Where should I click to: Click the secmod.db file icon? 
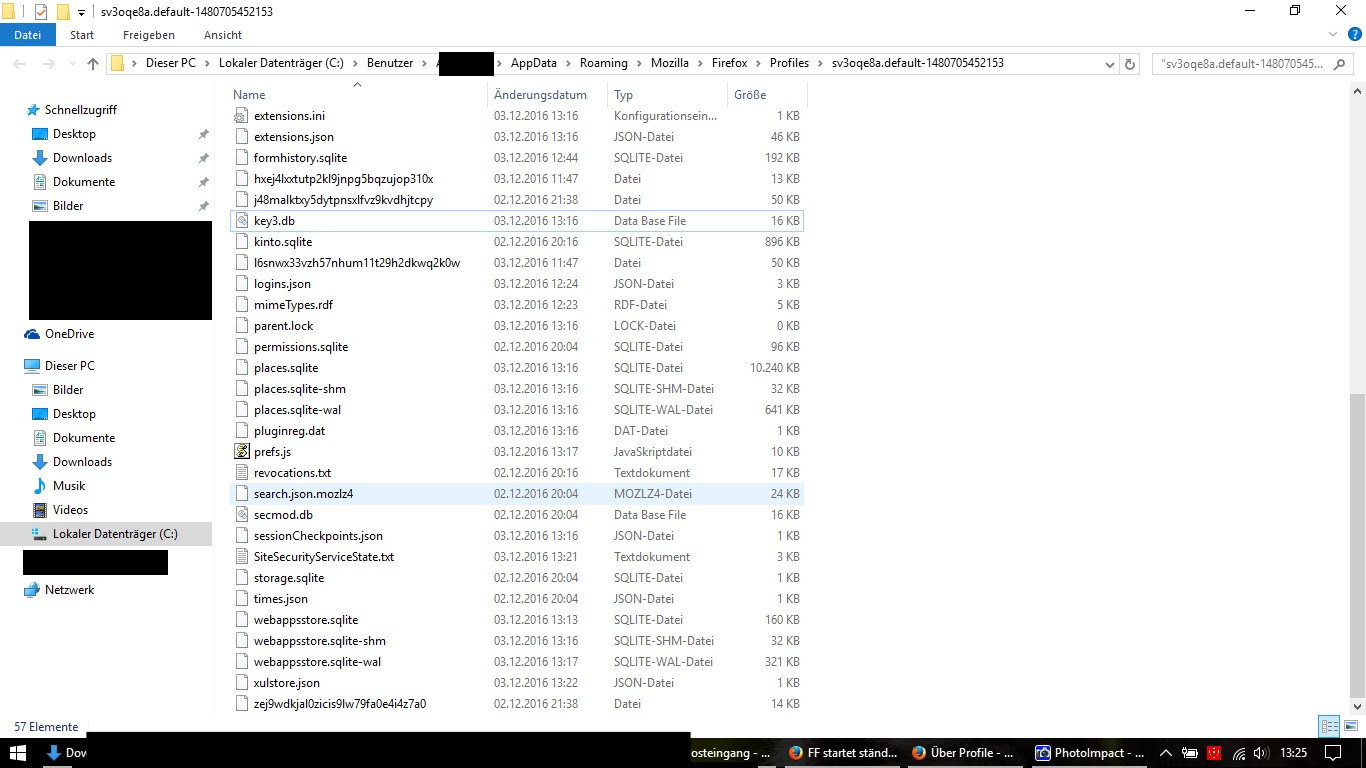tap(241, 515)
